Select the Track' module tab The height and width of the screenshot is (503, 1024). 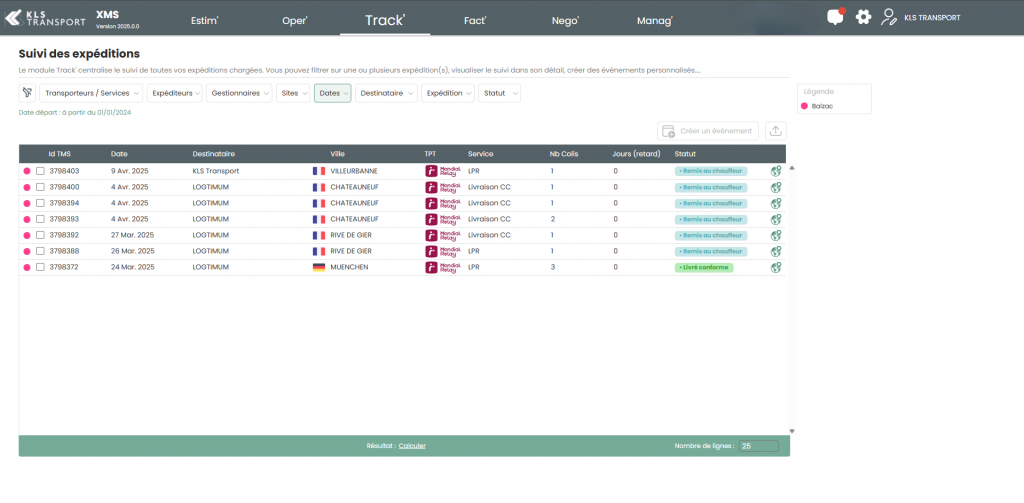click(x=385, y=20)
